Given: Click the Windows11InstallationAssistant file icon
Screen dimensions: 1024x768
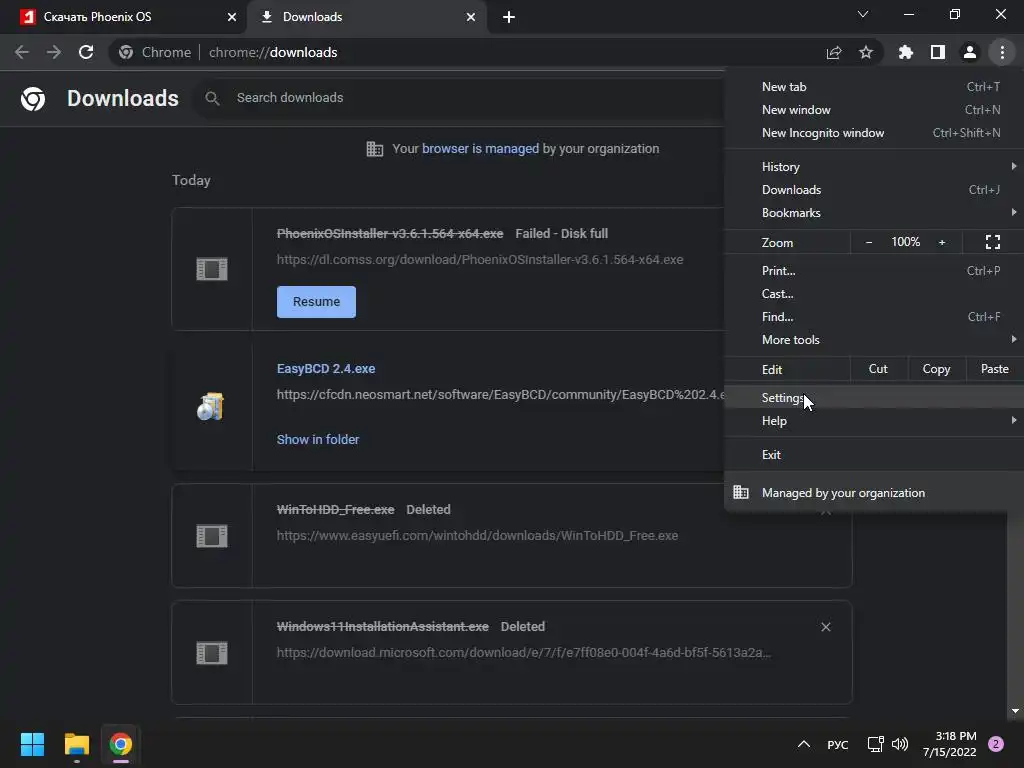Looking at the screenshot, I should [x=212, y=652].
